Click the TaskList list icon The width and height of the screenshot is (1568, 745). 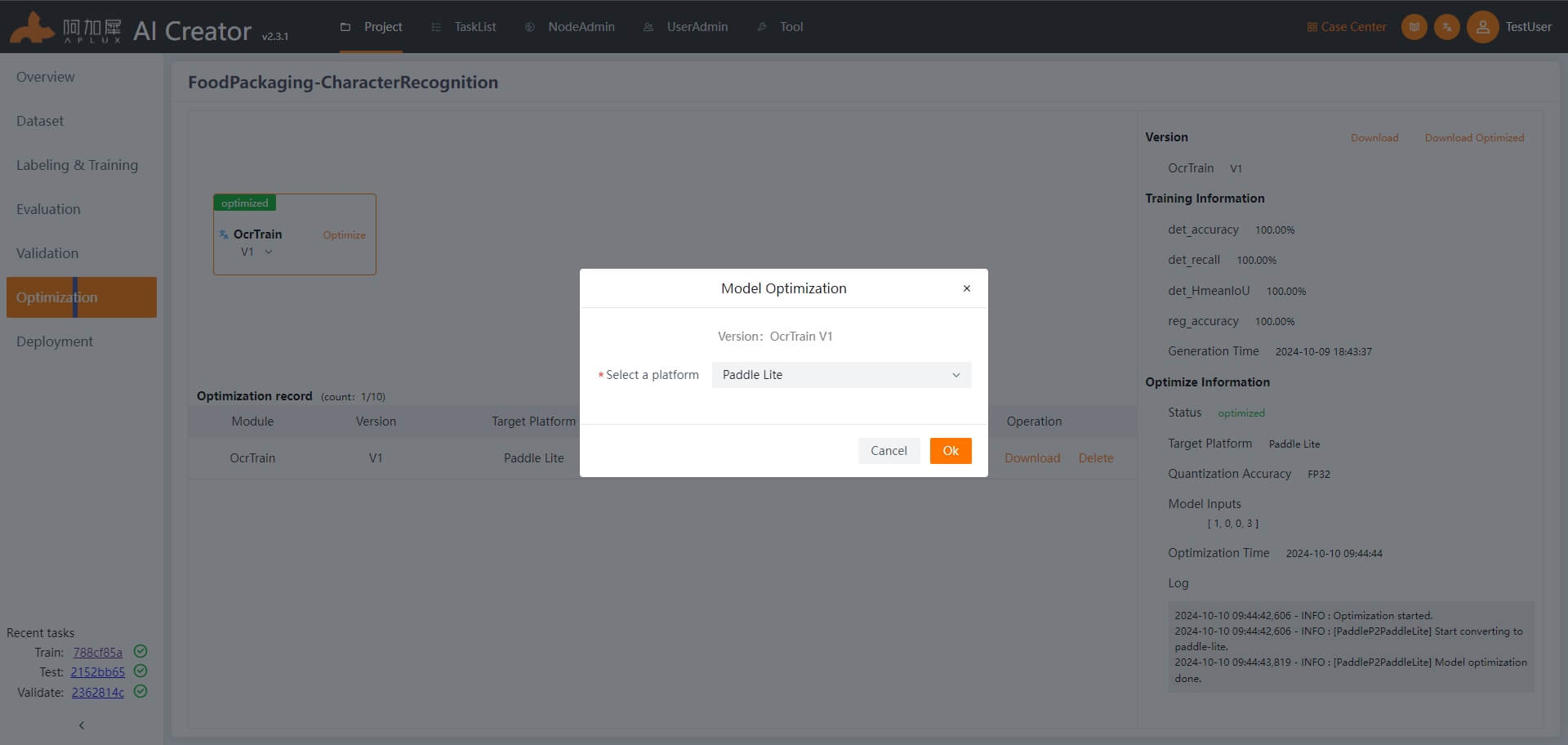click(x=436, y=27)
